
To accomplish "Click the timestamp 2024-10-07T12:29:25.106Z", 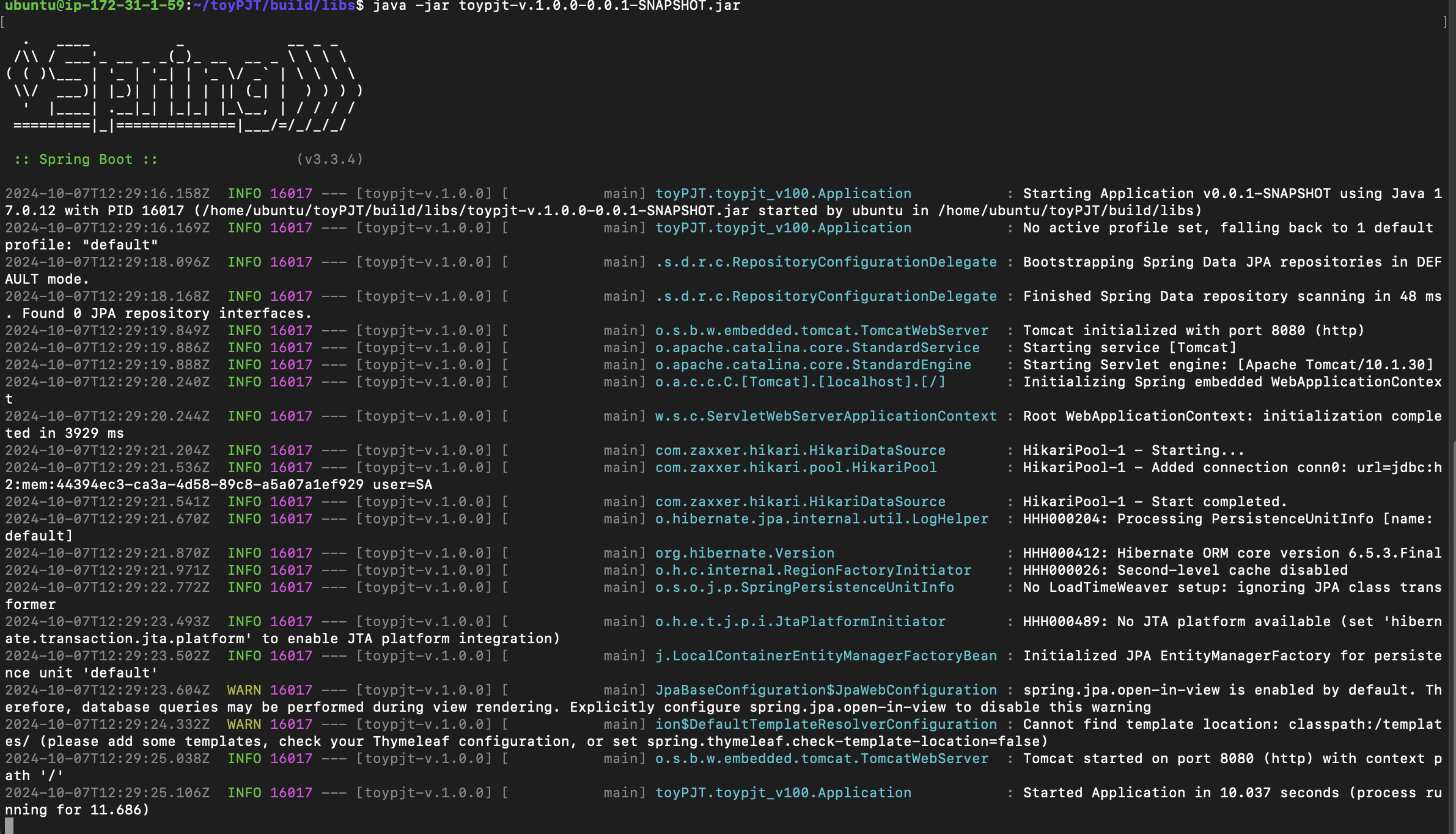I will pos(107,793).
